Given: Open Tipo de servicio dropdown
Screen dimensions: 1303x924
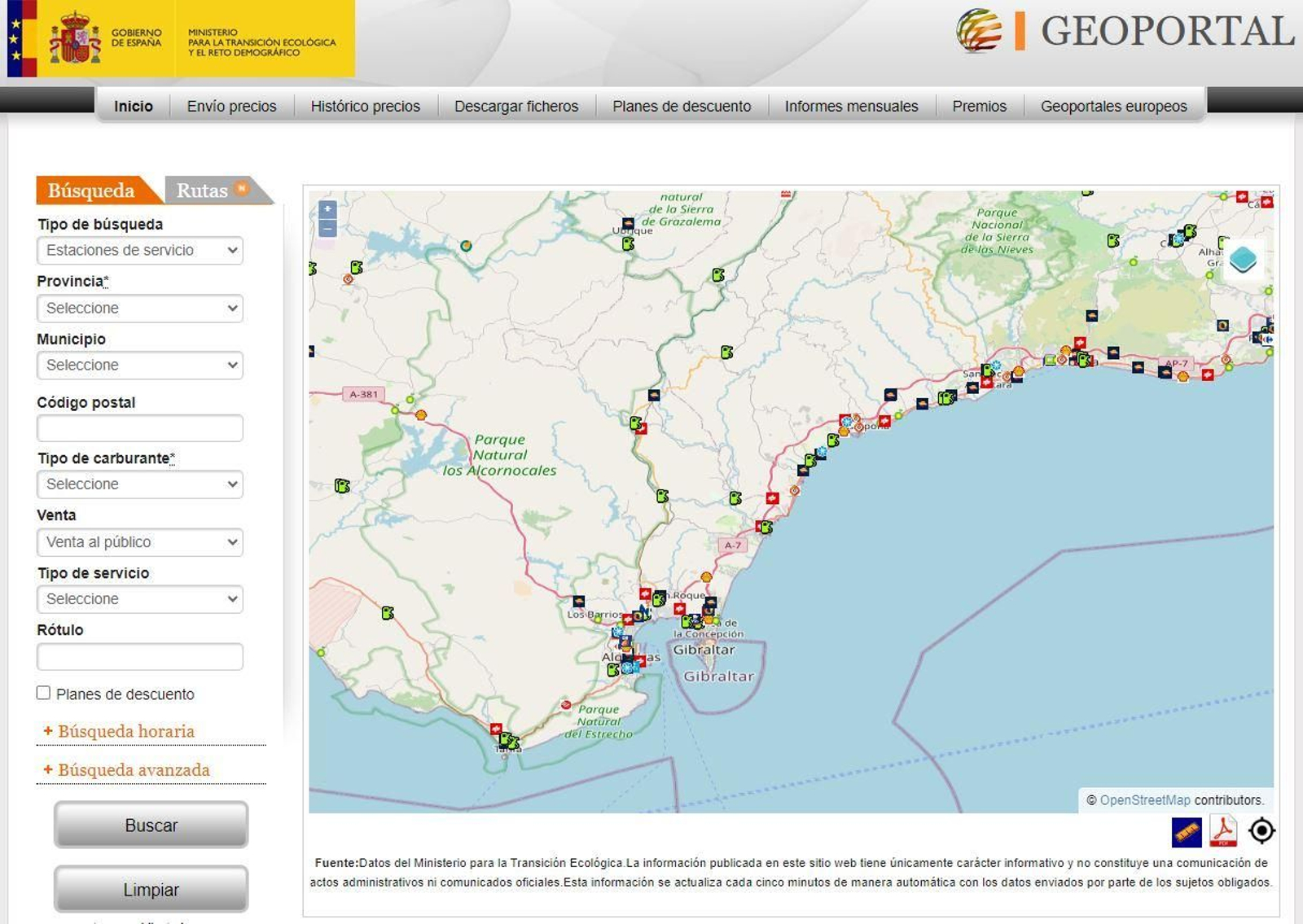Looking at the screenshot, I should (x=139, y=598).
